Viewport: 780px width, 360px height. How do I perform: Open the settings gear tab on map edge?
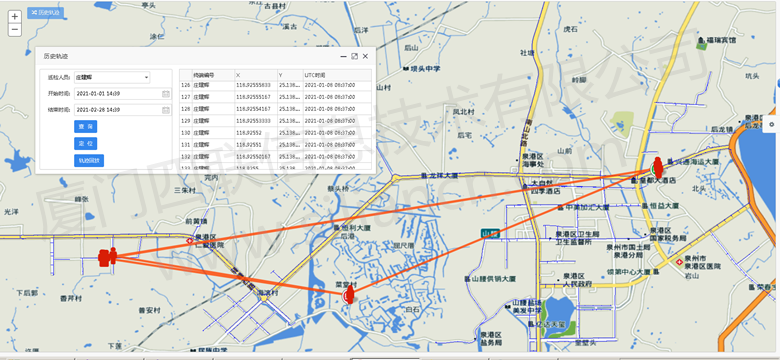[x=772, y=125]
